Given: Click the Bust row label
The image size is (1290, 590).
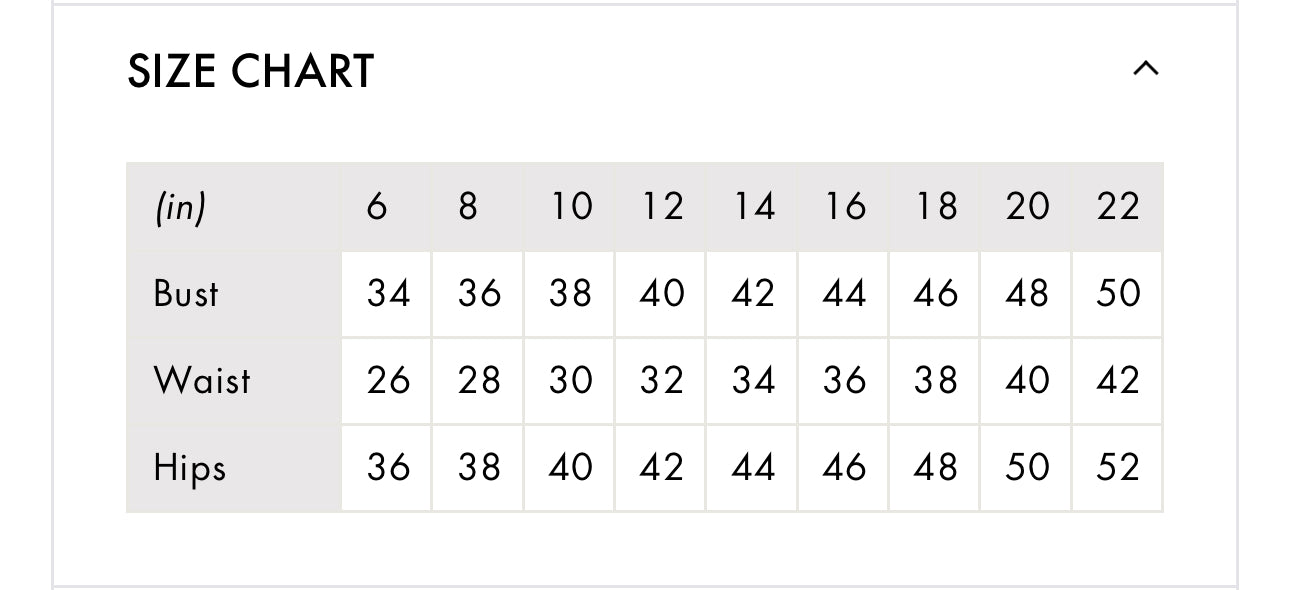Looking at the screenshot, I should (x=186, y=294).
